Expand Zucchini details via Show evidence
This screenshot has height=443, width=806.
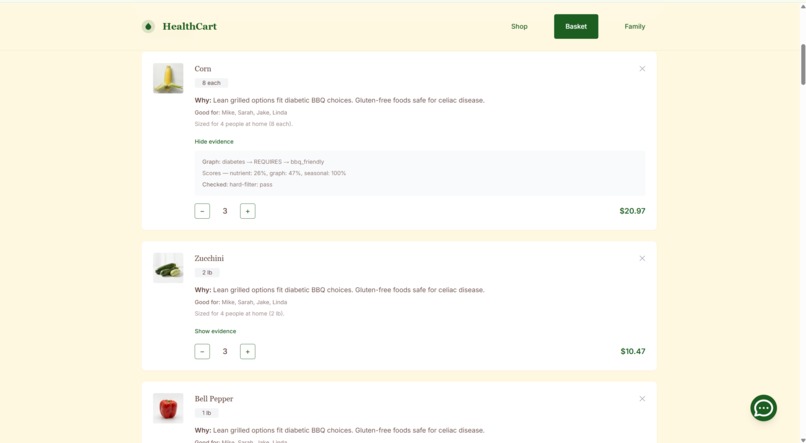point(215,331)
